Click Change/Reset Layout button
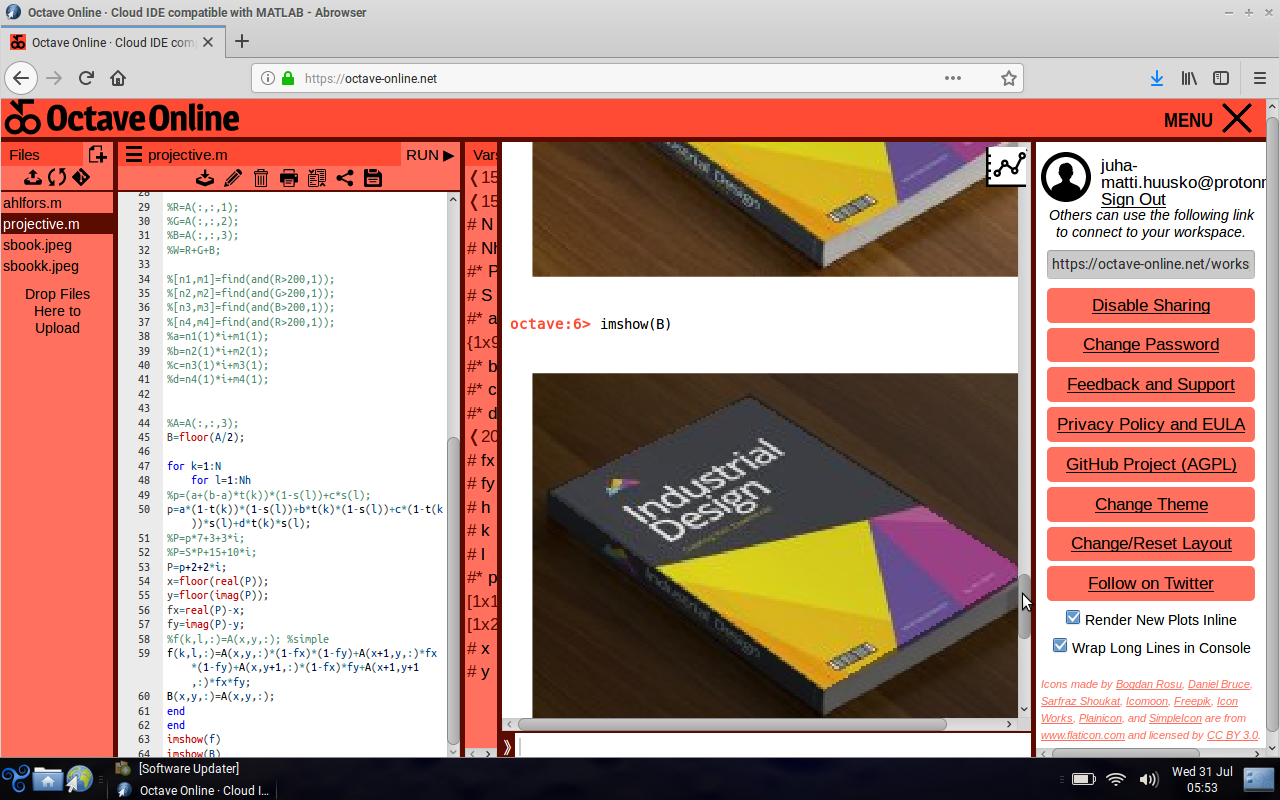The image size is (1280, 800). tap(1151, 543)
